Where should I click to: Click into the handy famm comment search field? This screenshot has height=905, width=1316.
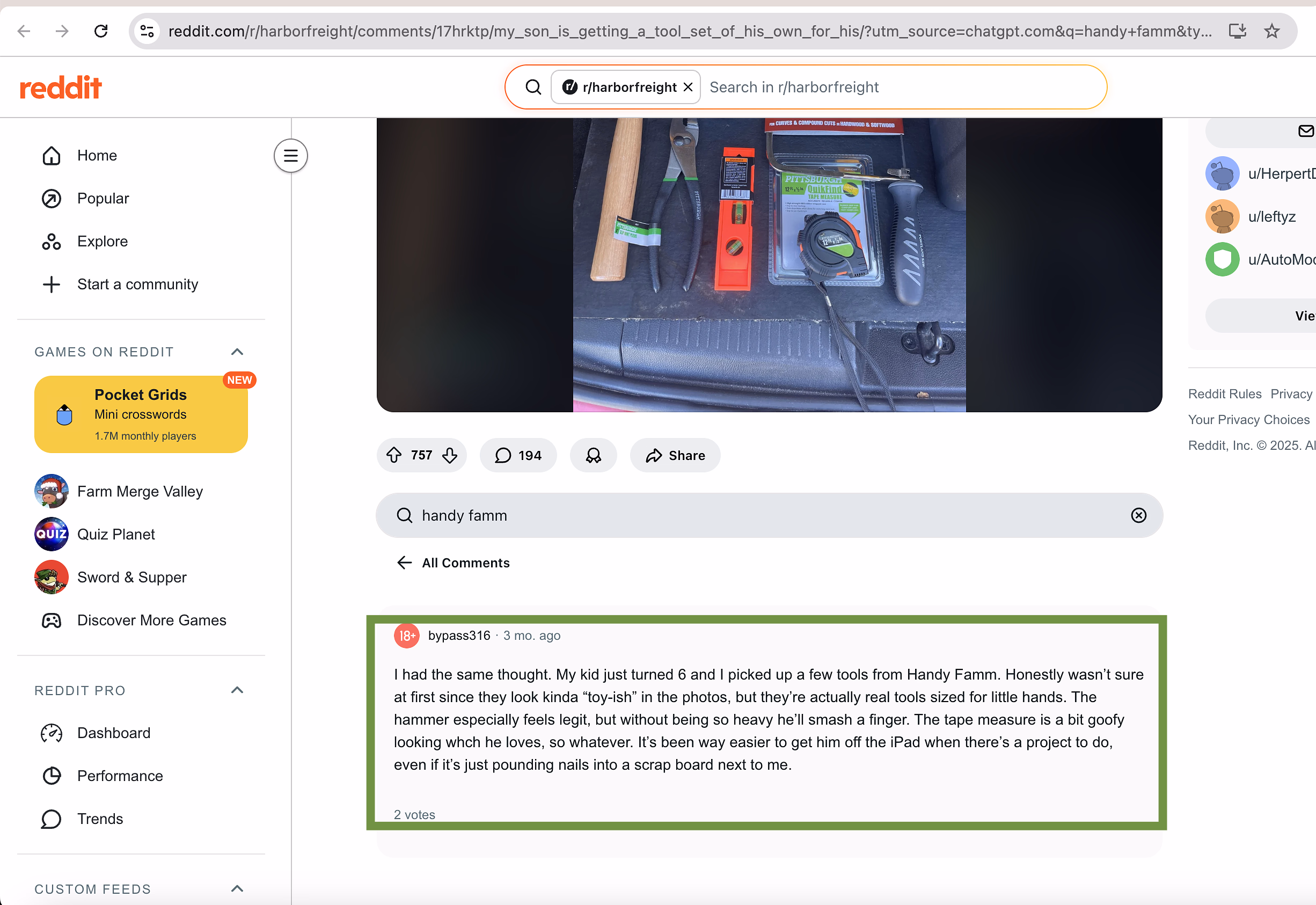(770, 515)
